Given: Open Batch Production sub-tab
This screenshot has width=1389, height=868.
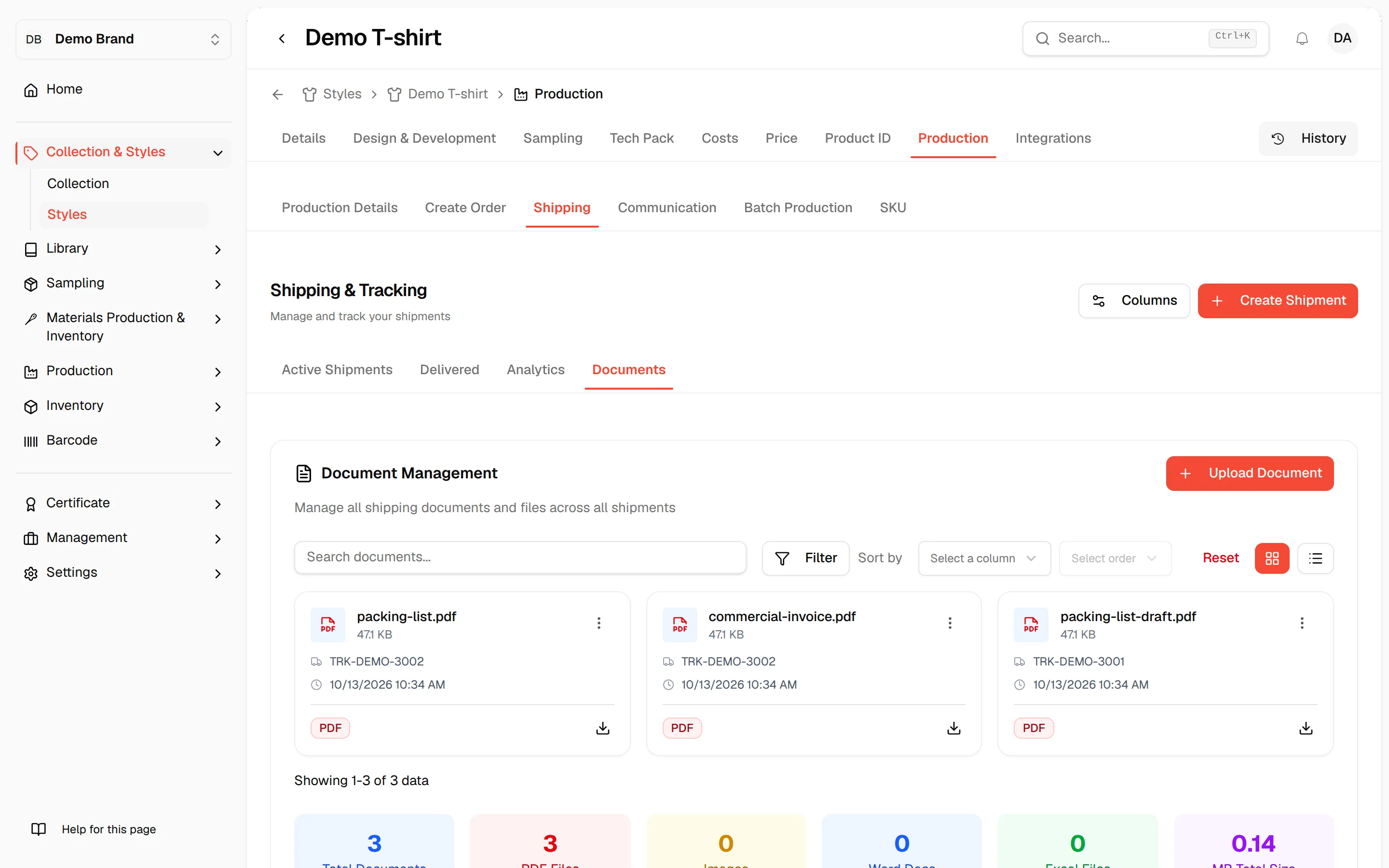Looking at the screenshot, I should (798, 208).
